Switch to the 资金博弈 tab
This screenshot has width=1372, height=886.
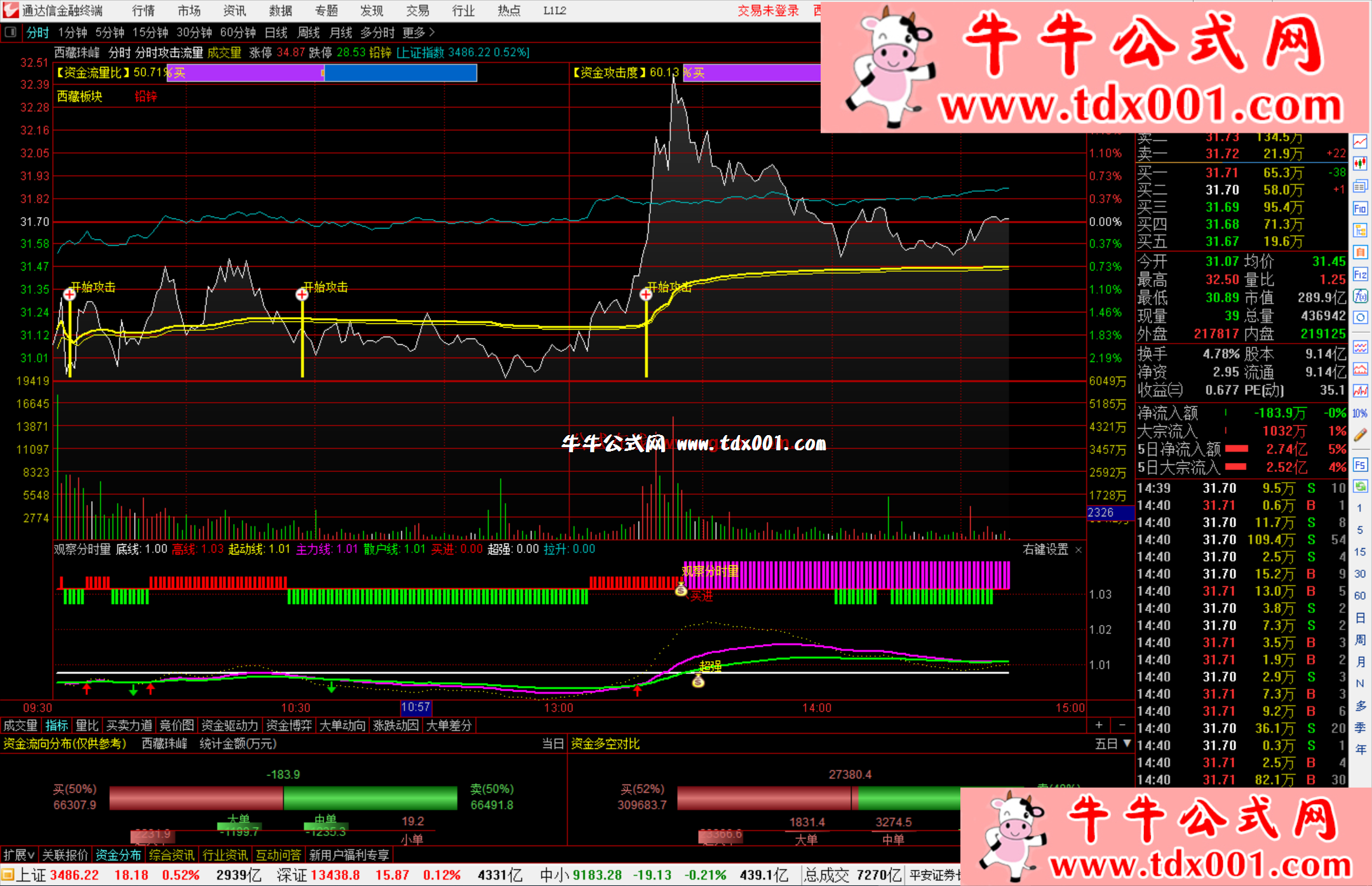tap(288, 725)
